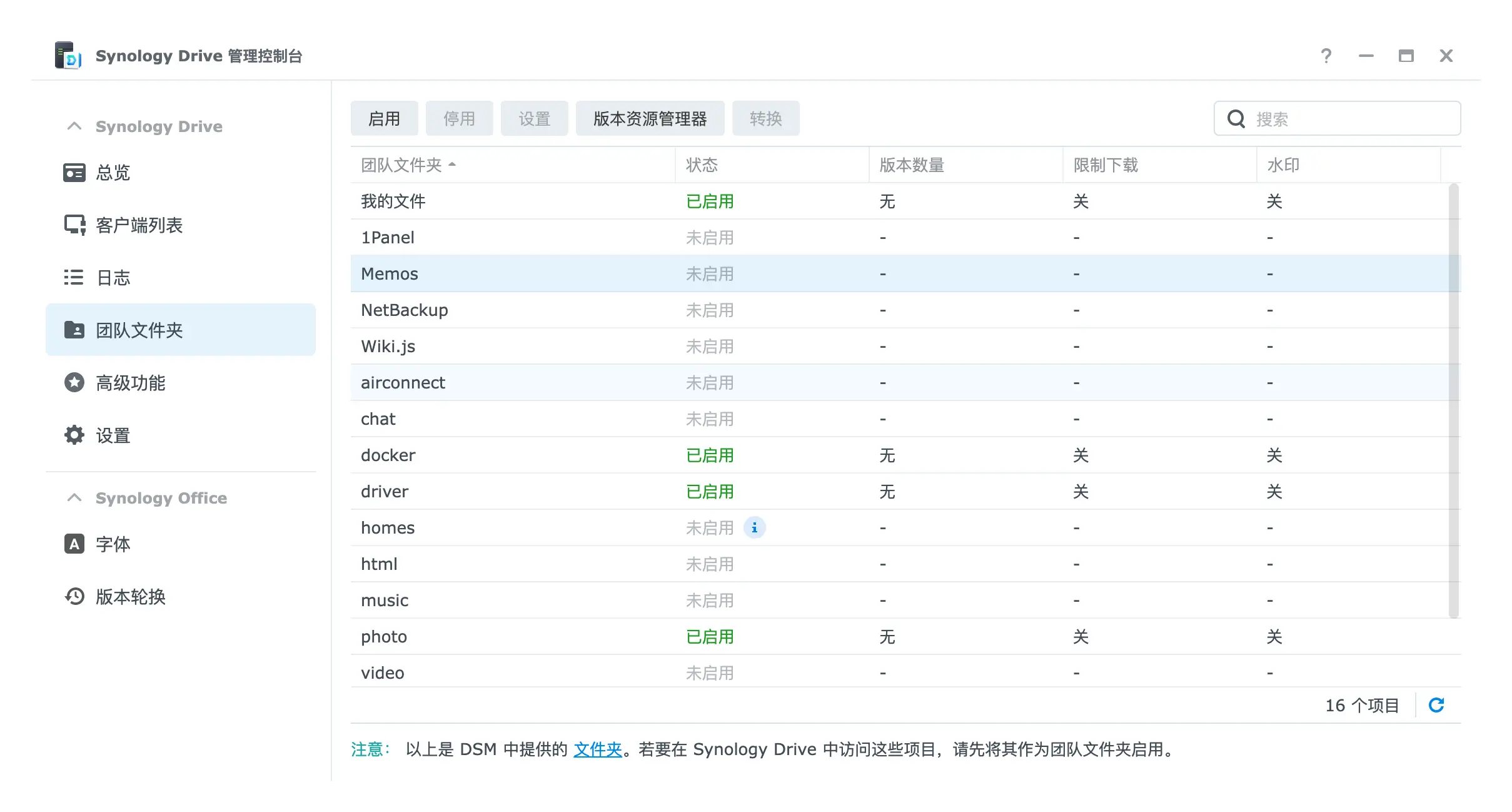Open the client list (客户端列表) icon

point(74,225)
